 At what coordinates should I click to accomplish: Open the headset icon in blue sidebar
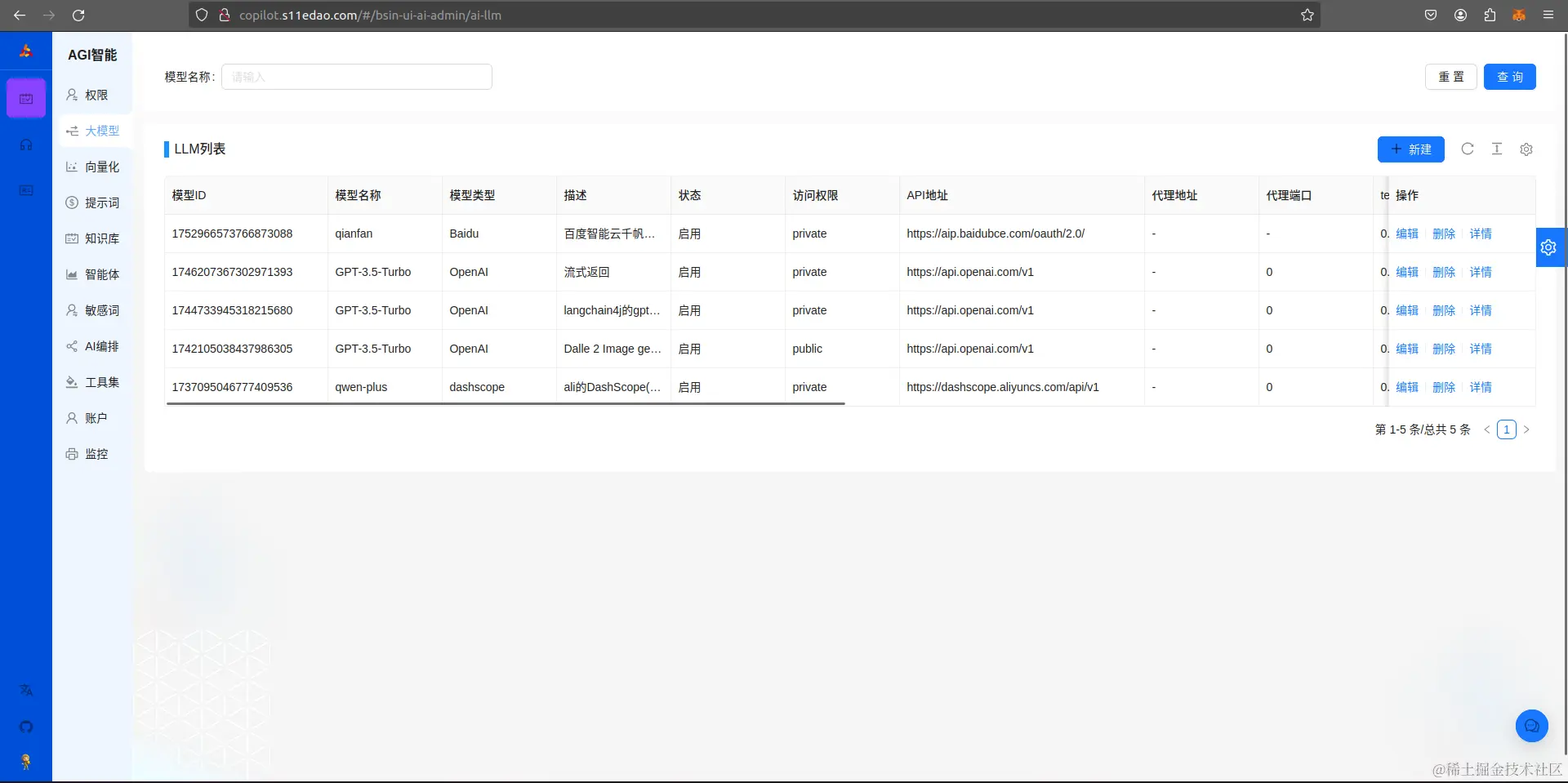click(x=26, y=145)
